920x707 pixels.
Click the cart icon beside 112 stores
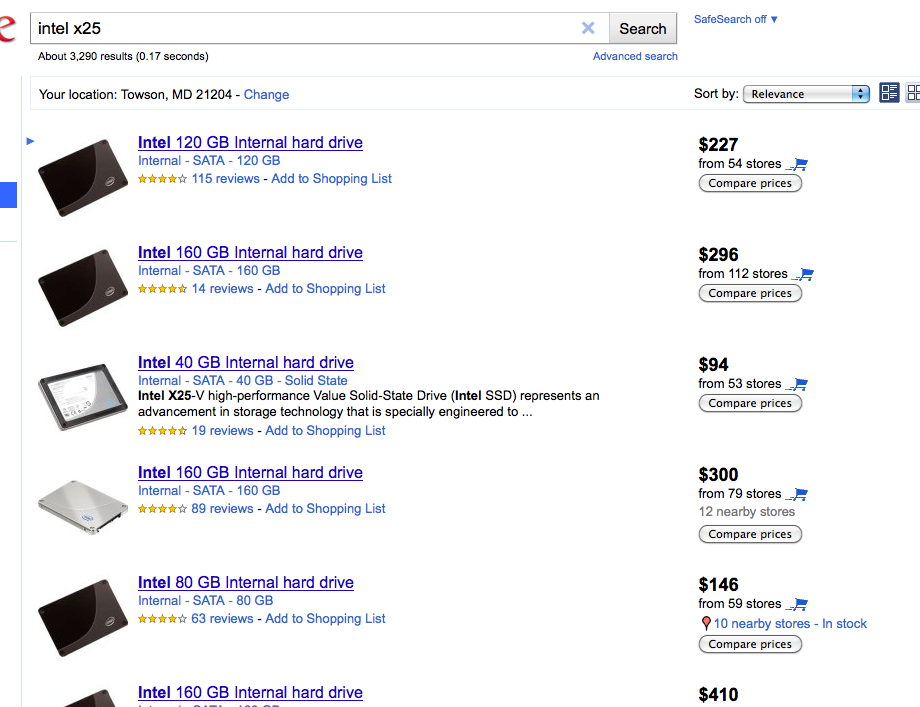coord(804,274)
